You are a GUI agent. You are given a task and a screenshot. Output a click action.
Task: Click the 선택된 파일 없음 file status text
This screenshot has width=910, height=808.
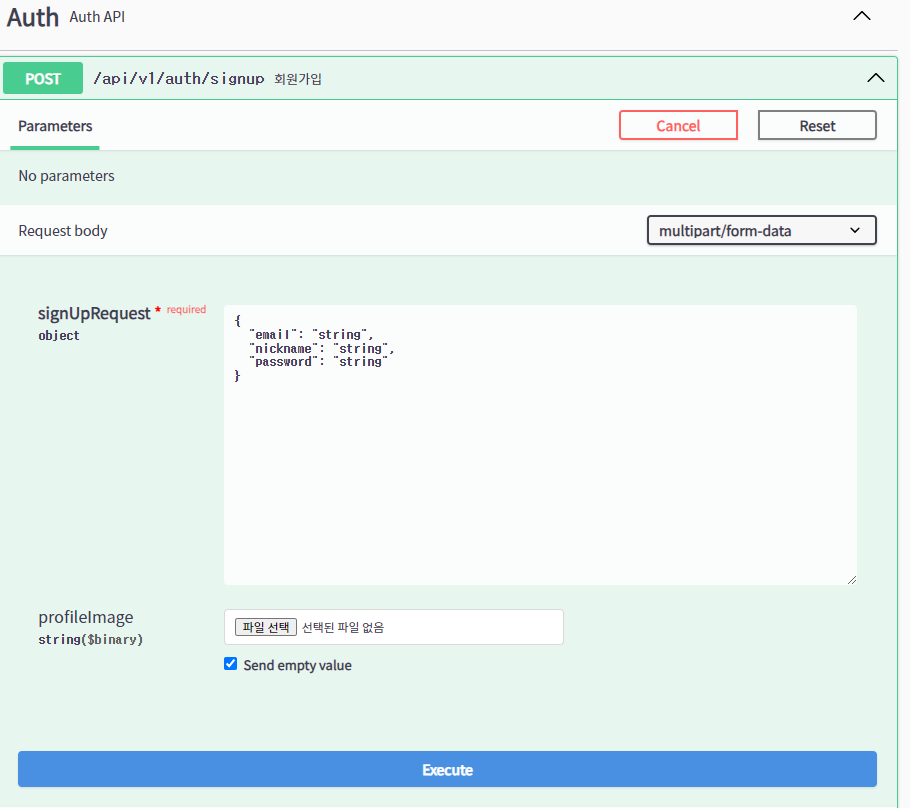pyautogui.click(x=343, y=627)
